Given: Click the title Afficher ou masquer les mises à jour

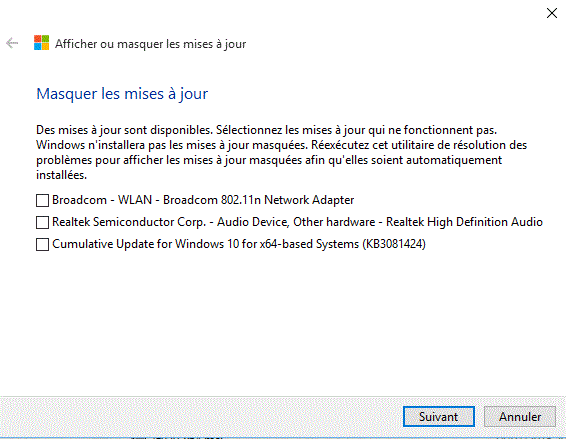Looking at the screenshot, I should [151, 44].
